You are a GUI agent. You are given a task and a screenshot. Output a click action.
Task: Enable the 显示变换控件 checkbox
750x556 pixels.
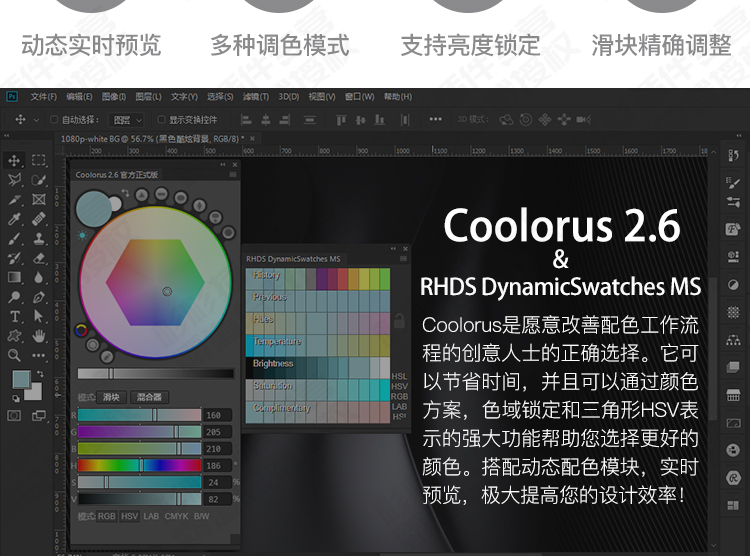(161, 120)
